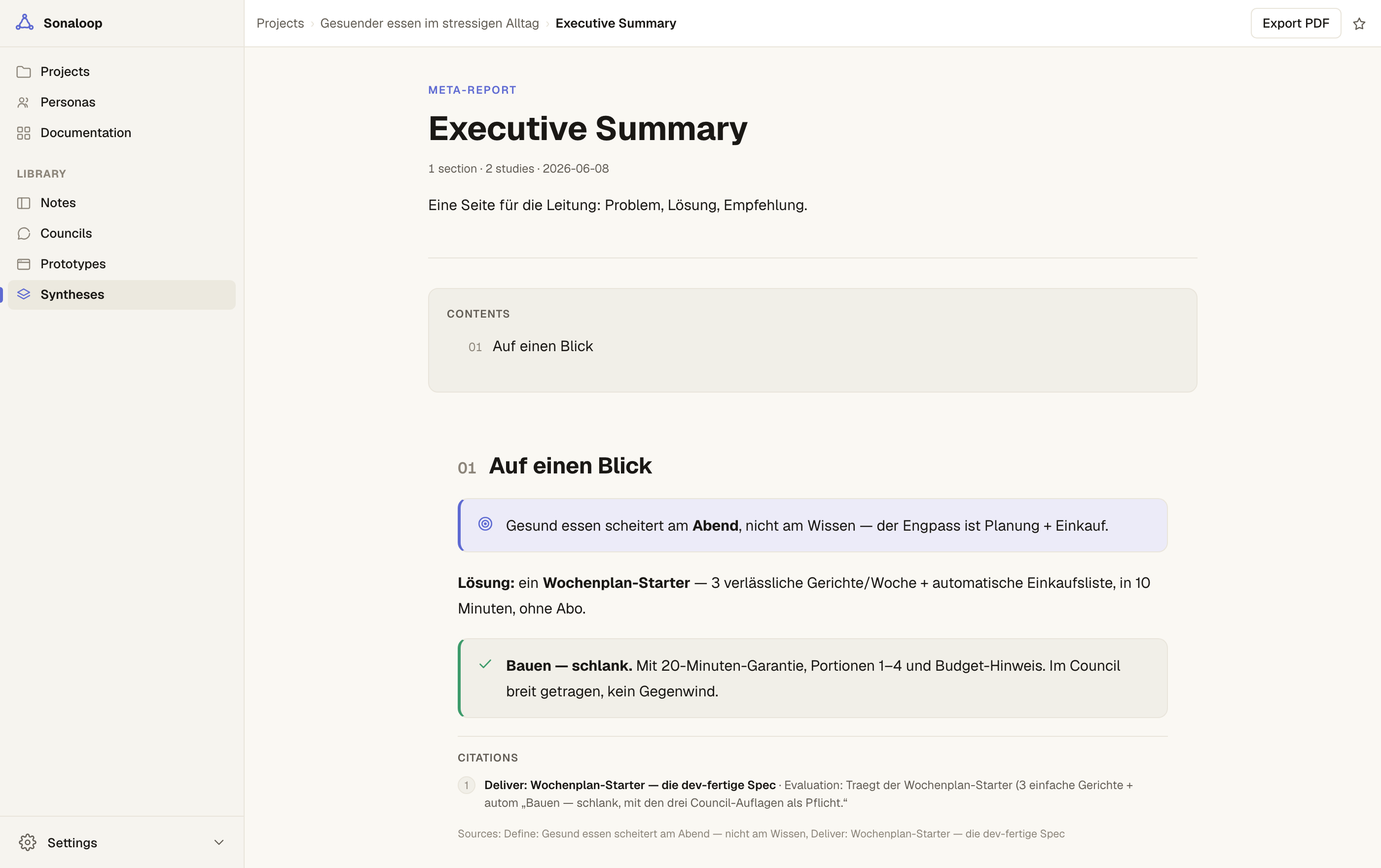Click the Sonaloop logo icon
The height and width of the screenshot is (868, 1381).
click(x=24, y=23)
